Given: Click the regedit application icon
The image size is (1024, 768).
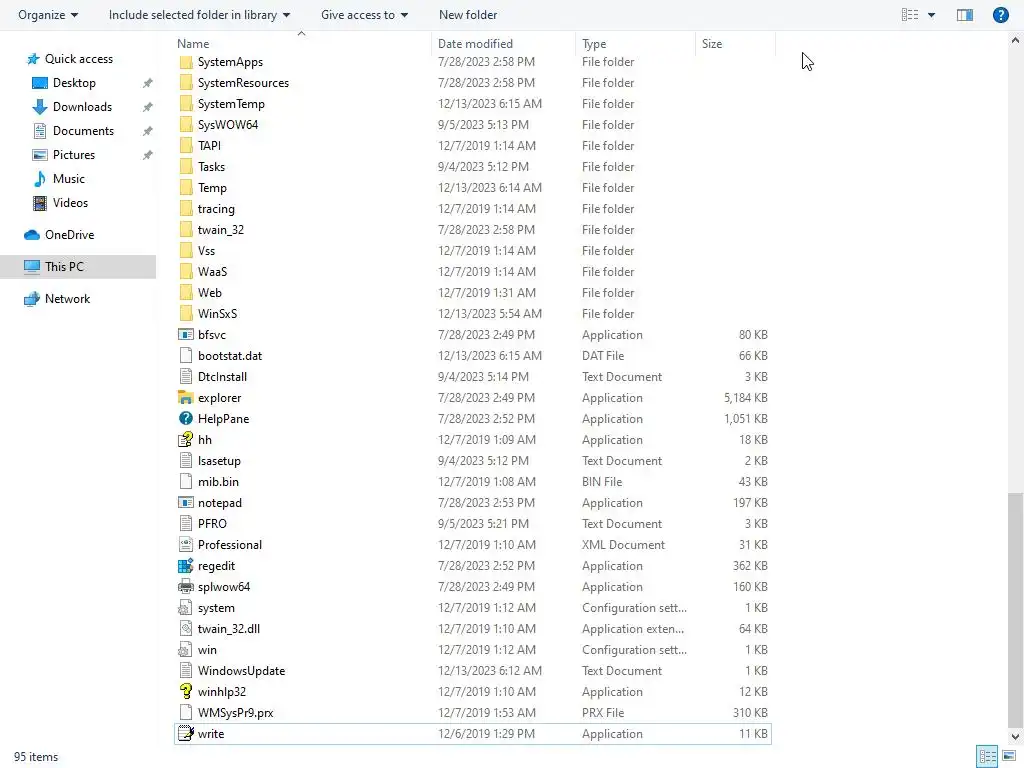Looking at the screenshot, I should pyautogui.click(x=185, y=566).
